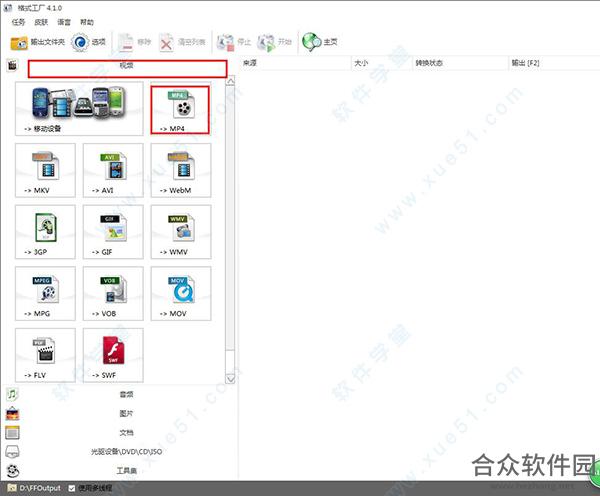Toggle the 使用多线程 multithreading checkbox

[x=72, y=488]
